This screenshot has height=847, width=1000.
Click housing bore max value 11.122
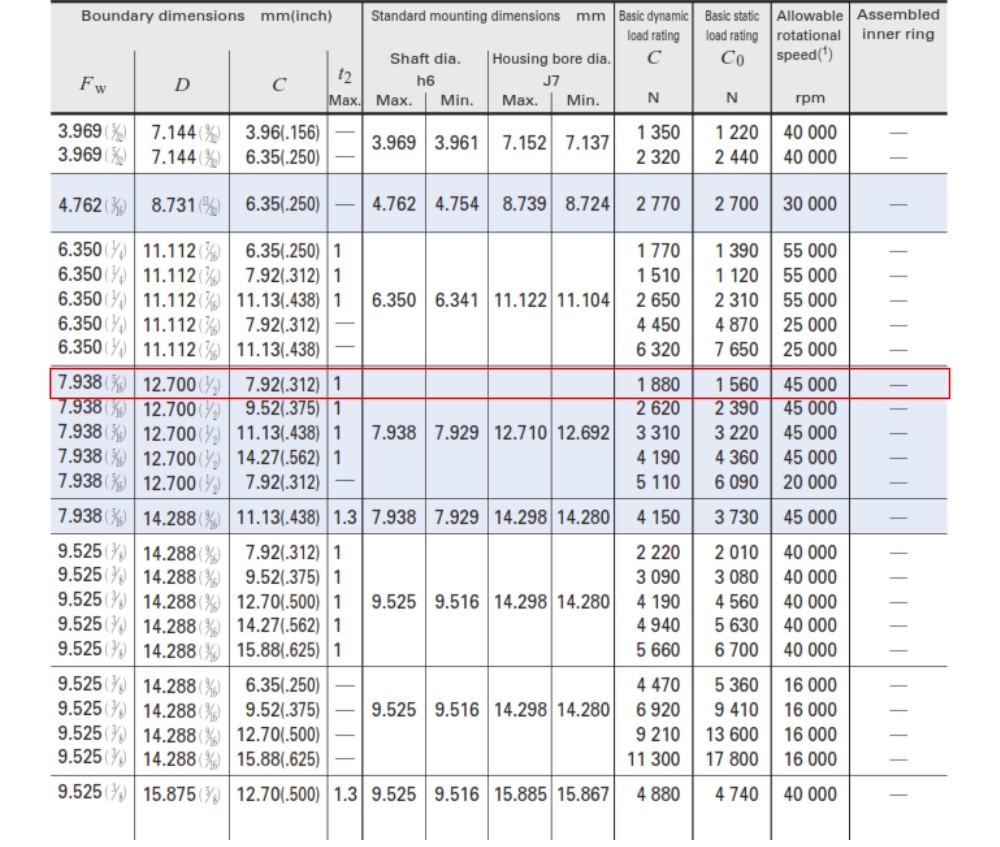coord(520,300)
